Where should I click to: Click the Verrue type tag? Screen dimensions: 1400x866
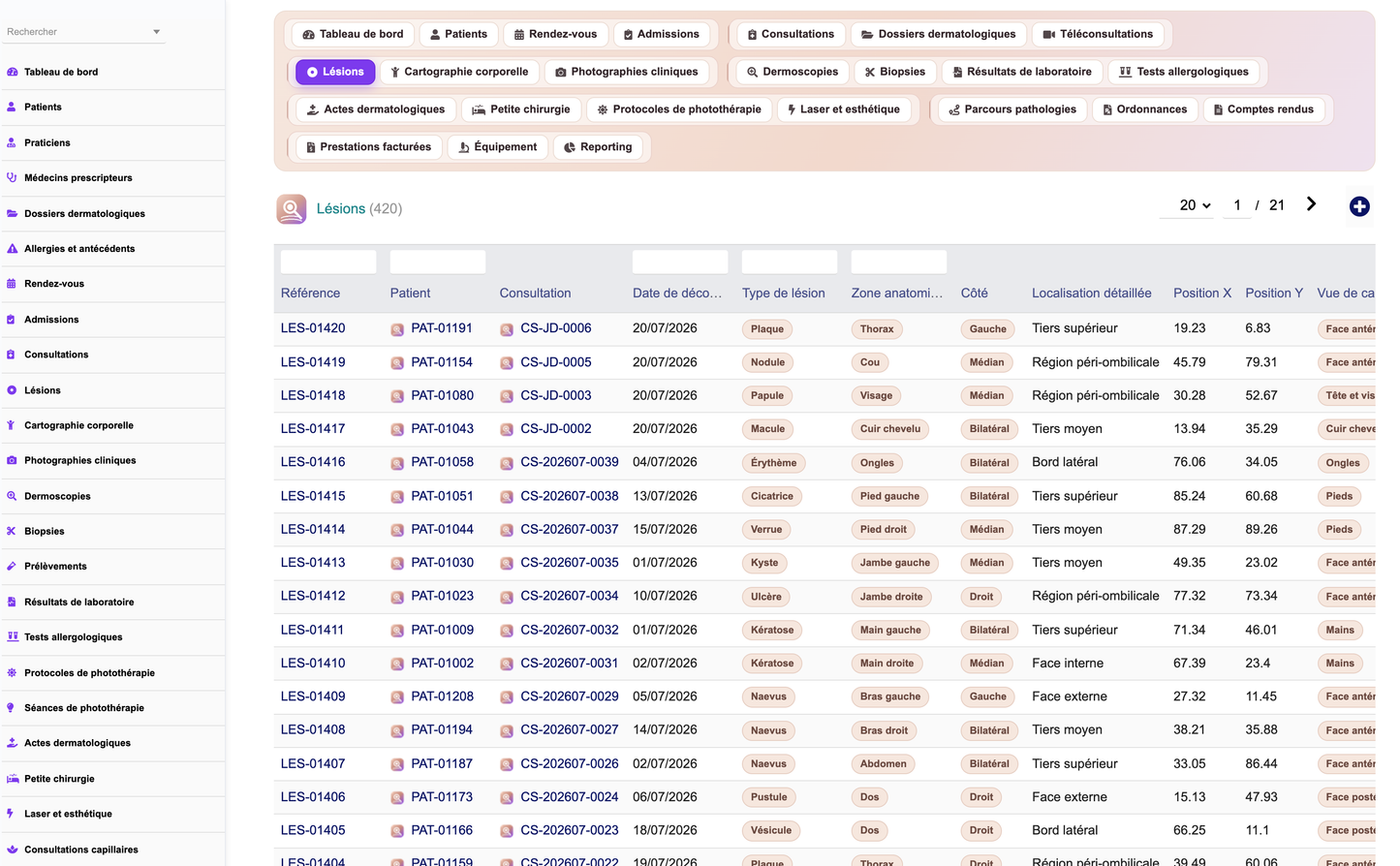(766, 530)
